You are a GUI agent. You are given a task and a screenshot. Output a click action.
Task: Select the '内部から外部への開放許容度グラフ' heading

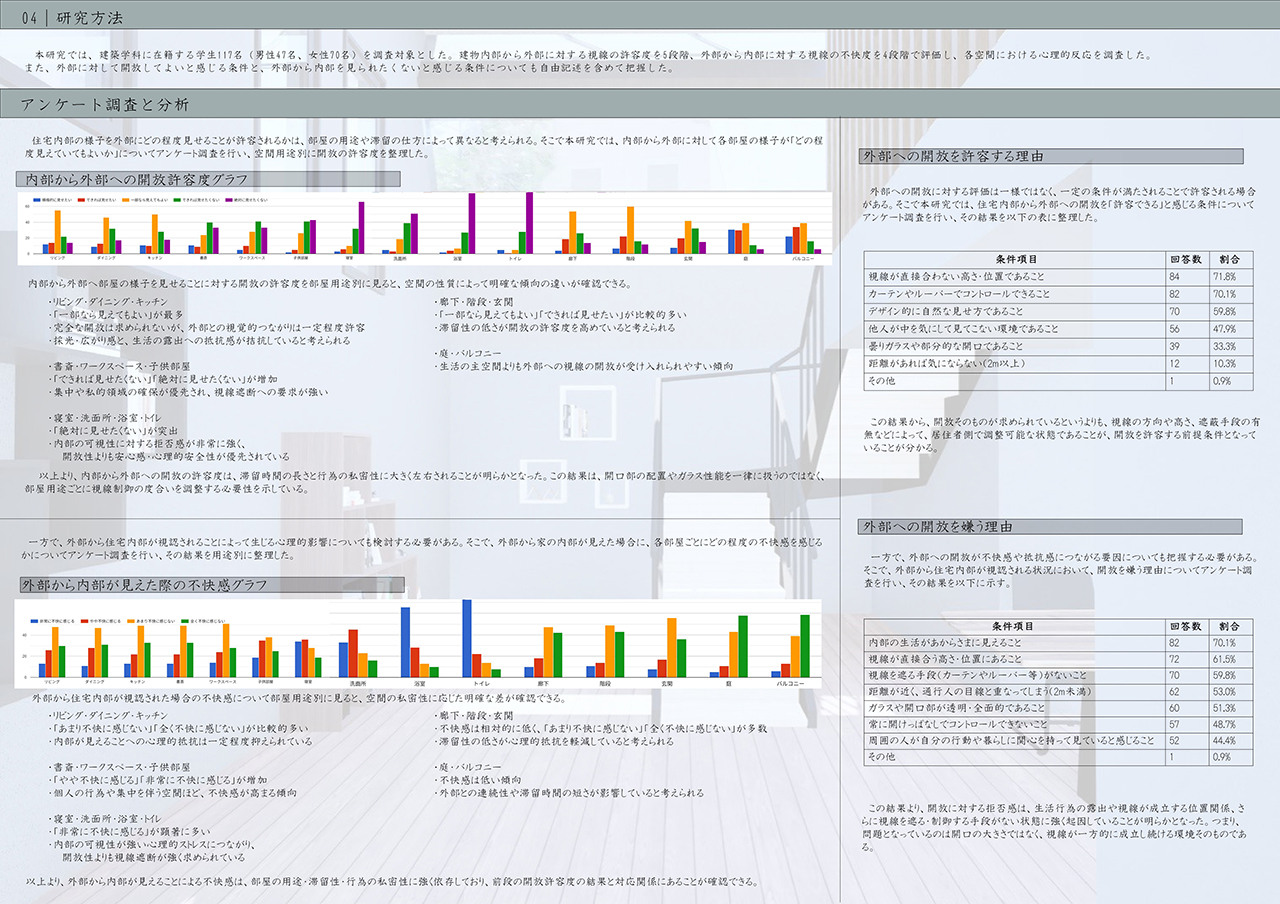point(137,179)
